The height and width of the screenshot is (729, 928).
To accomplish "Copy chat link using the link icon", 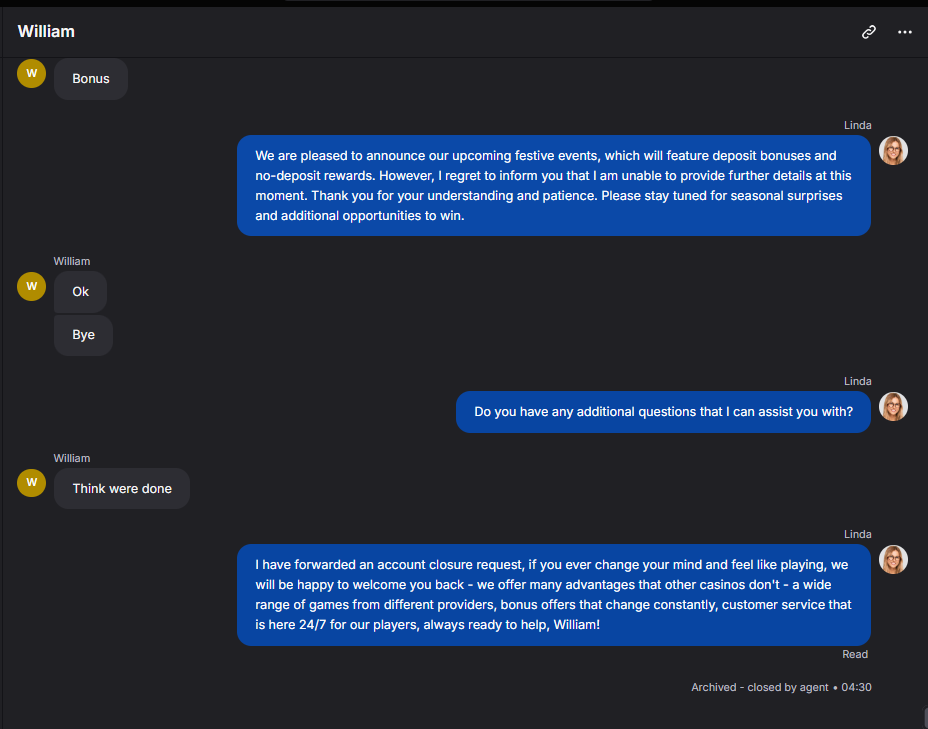I will (868, 32).
